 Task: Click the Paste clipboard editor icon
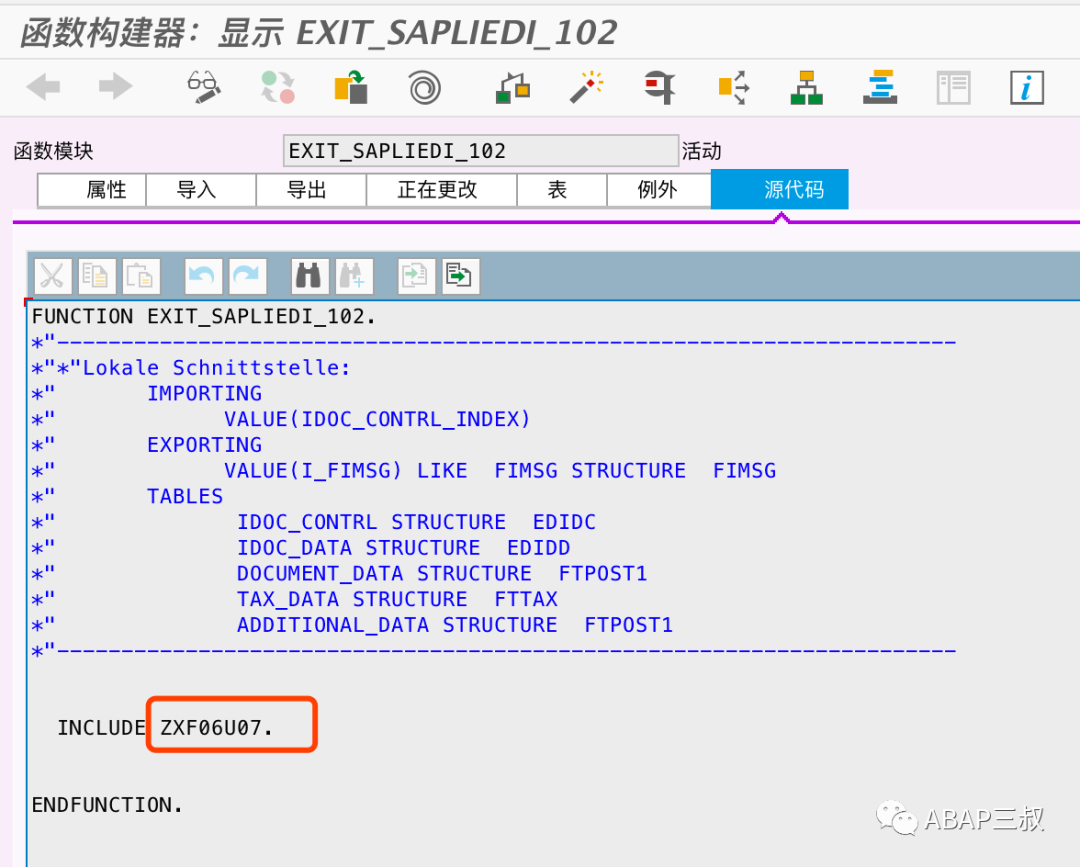click(141, 277)
